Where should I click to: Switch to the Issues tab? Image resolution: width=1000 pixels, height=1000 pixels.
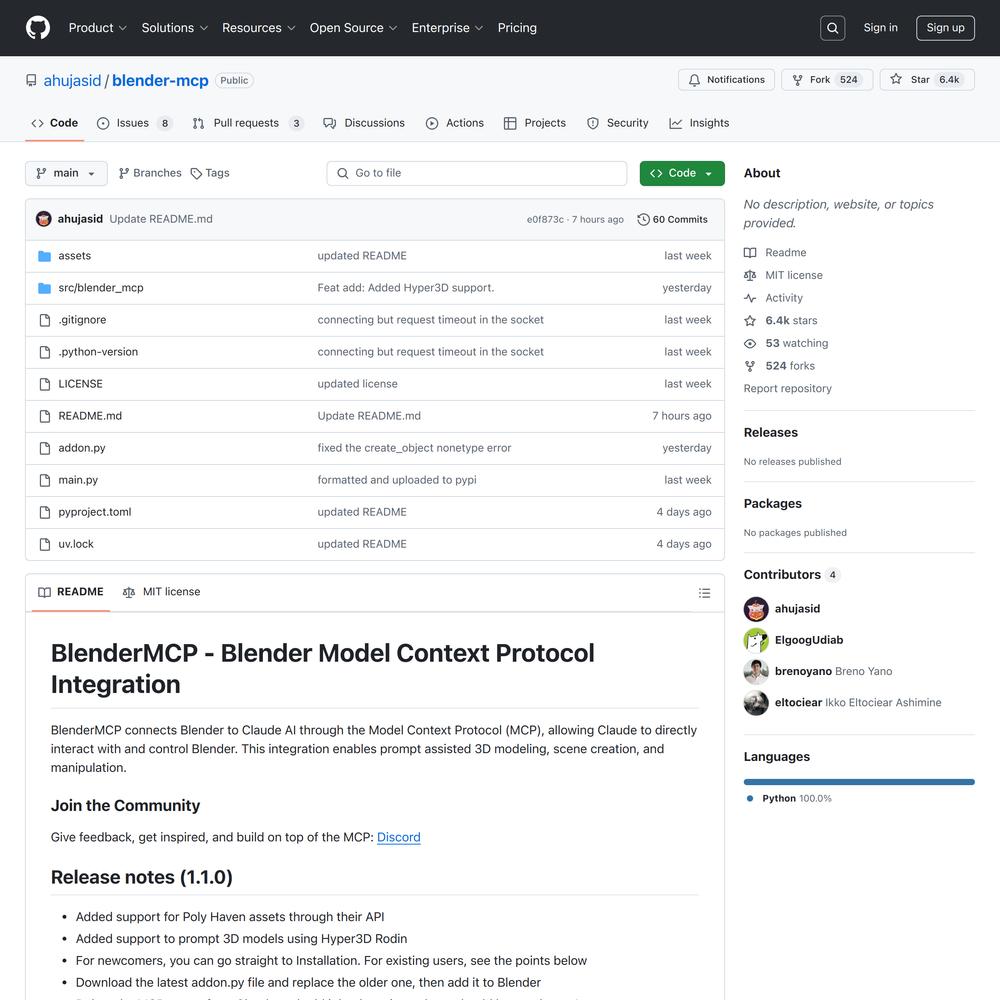133,123
